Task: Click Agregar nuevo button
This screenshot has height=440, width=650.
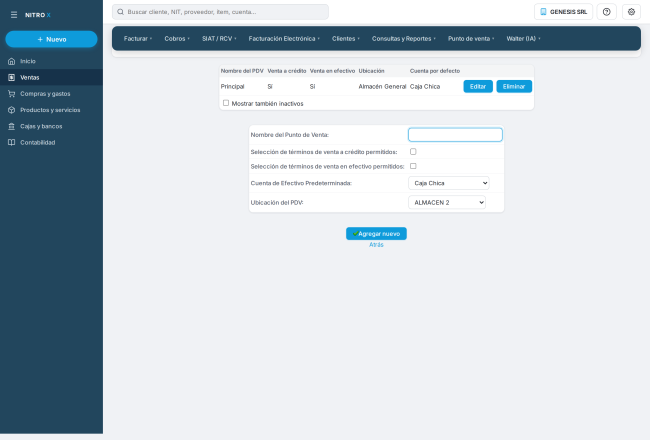Action: [376, 233]
